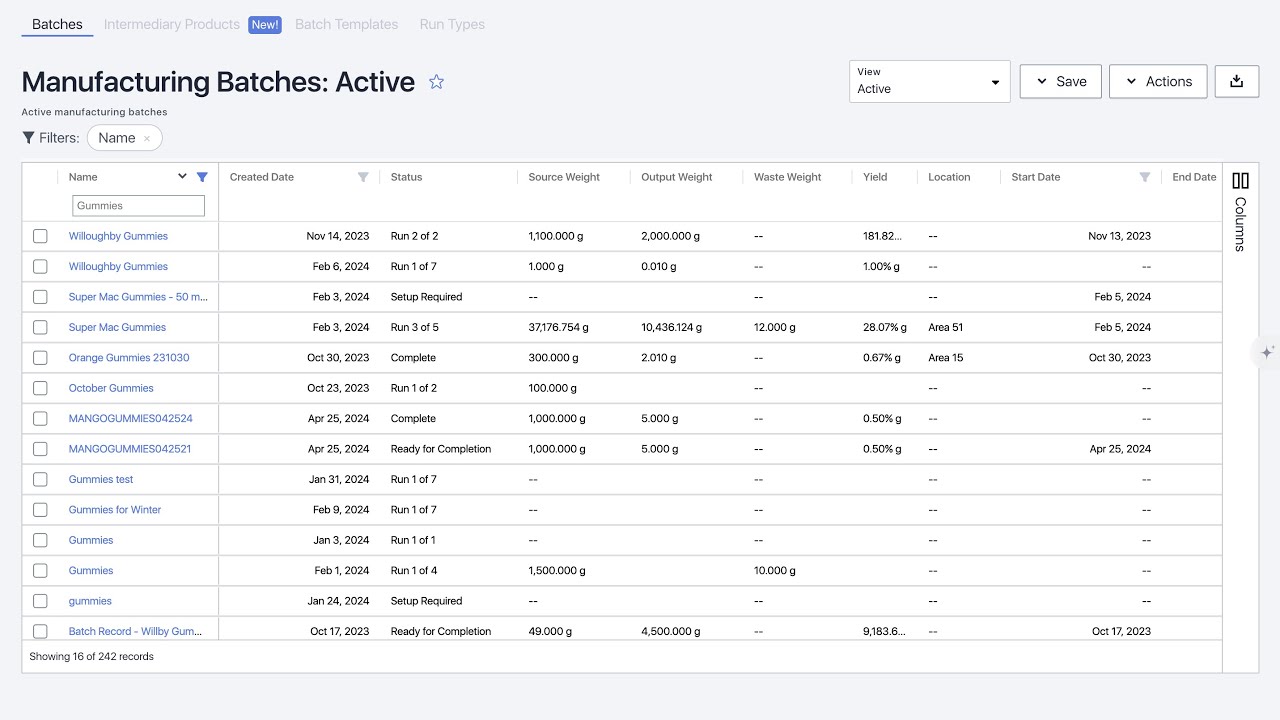Click the sparkle assistant icon at right edge
The height and width of the screenshot is (720, 1280).
(1267, 352)
